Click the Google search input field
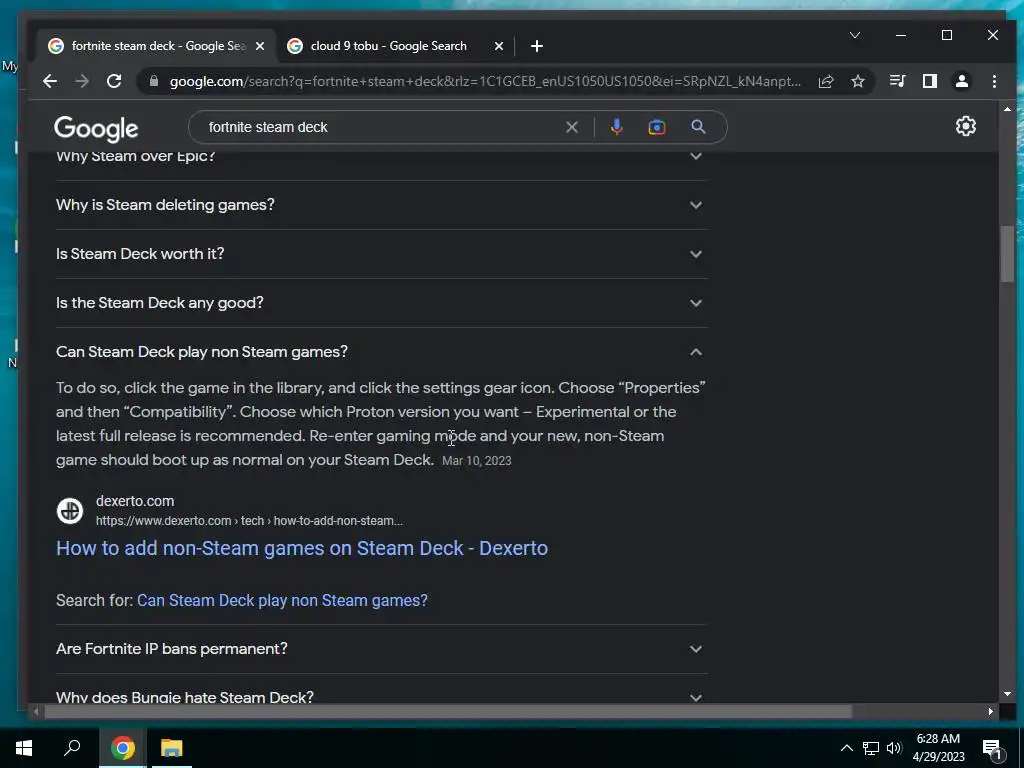 [382, 127]
